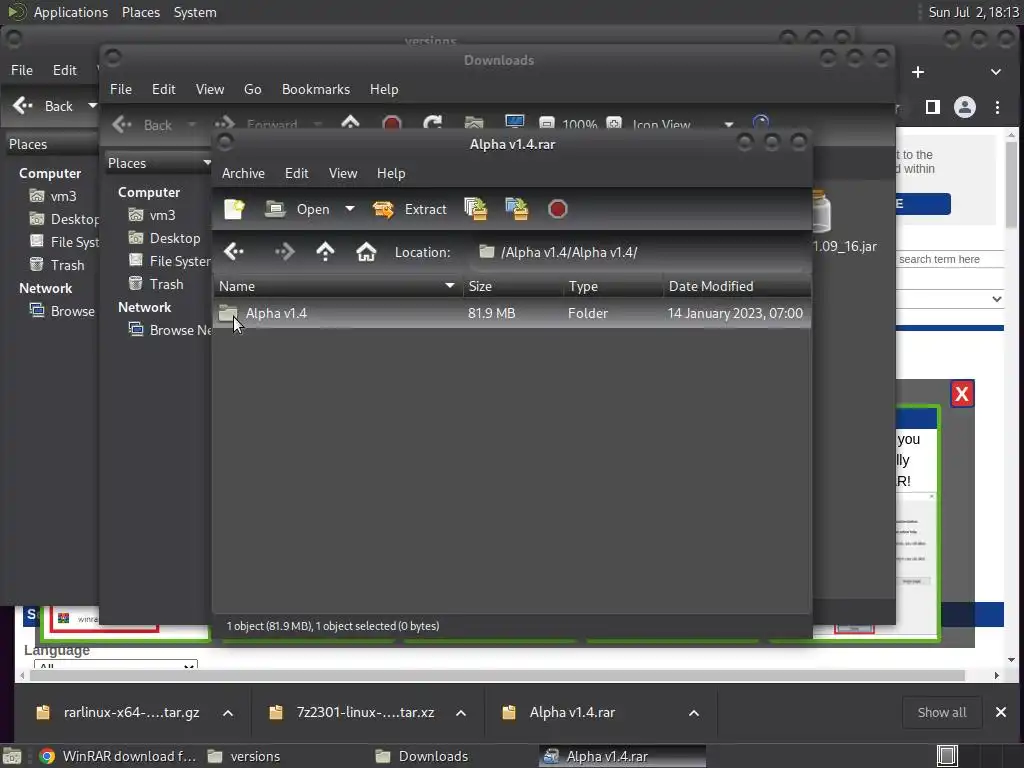Open the Archive menu
Viewport: 1024px width, 768px height.
click(243, 173)
